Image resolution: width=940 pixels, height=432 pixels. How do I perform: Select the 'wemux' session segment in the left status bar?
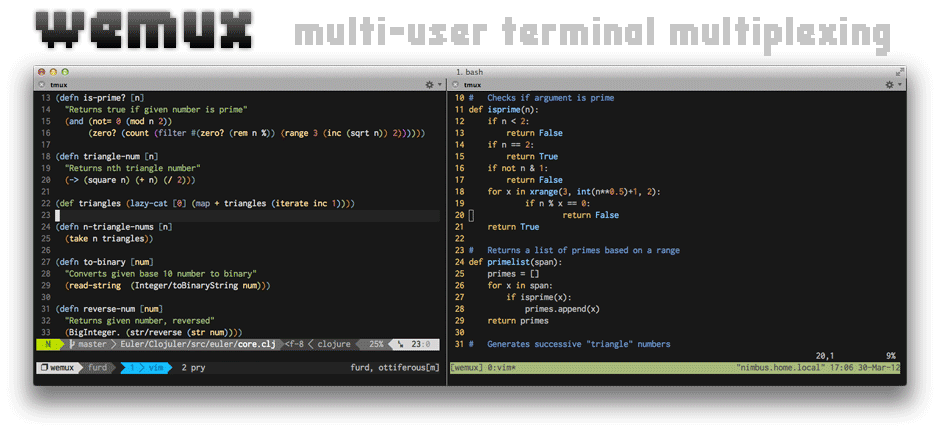[58, 368]
